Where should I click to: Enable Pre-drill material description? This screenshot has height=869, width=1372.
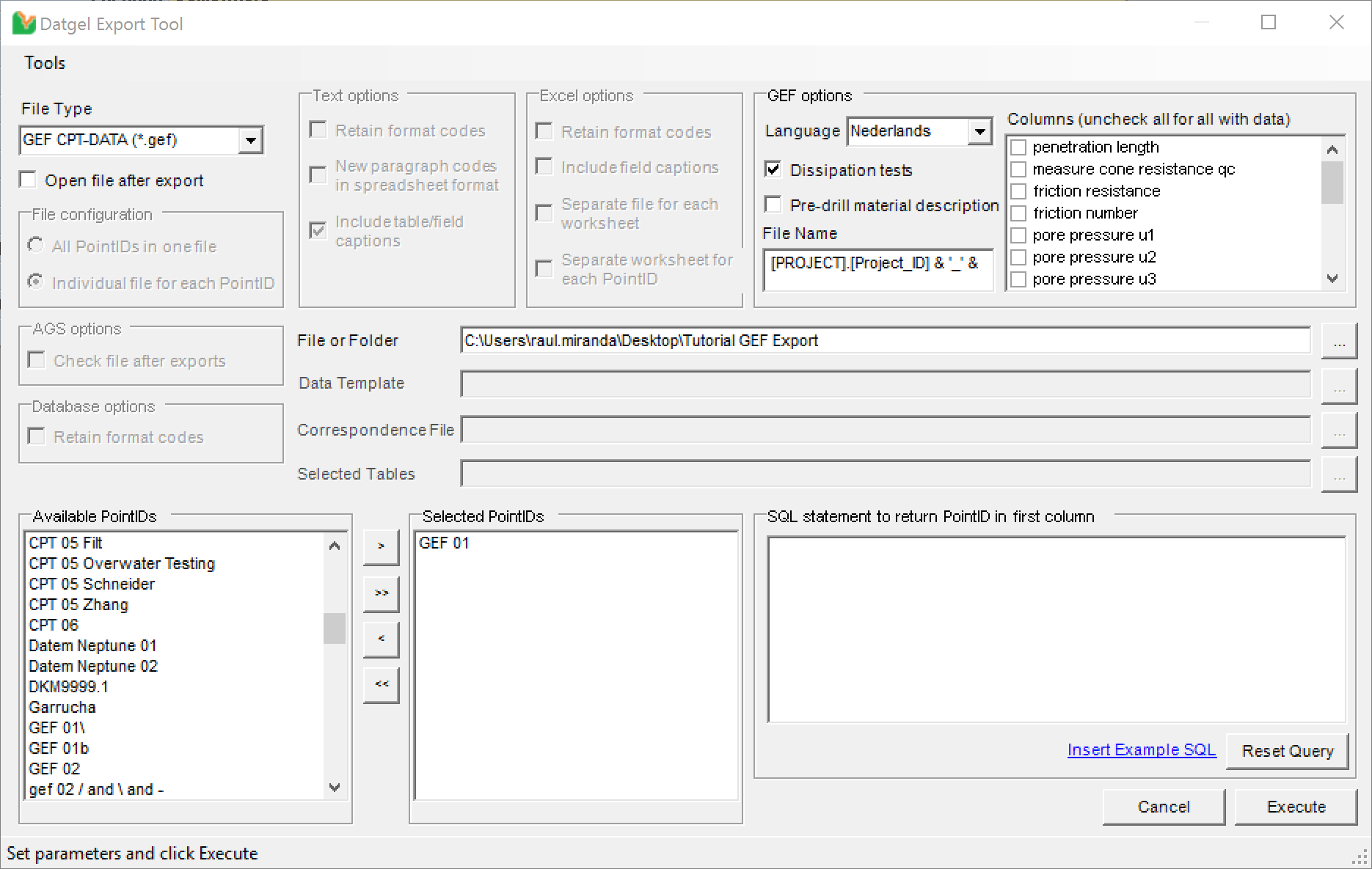[x=773, y=205]
